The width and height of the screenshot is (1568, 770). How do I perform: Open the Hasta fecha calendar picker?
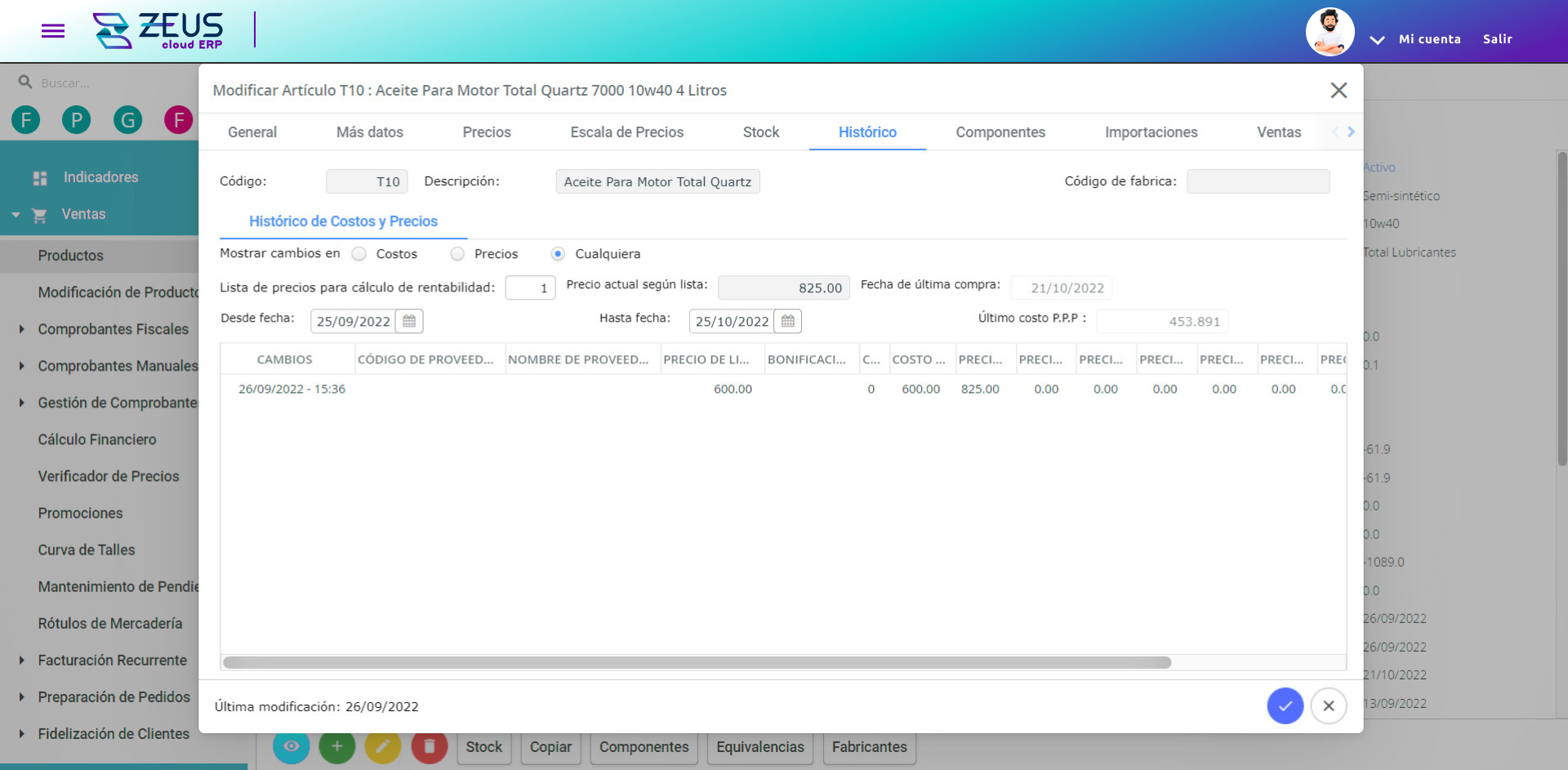point(787,321)
